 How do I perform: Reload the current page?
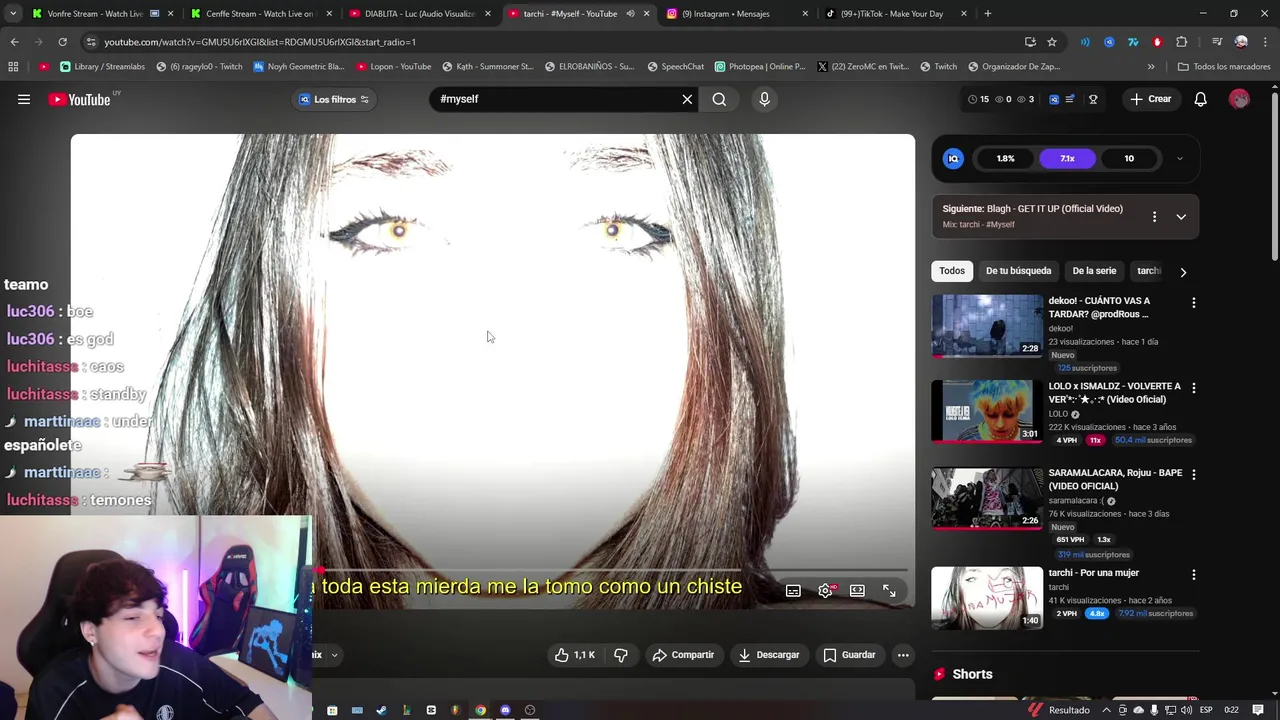[x=62, y=42]
